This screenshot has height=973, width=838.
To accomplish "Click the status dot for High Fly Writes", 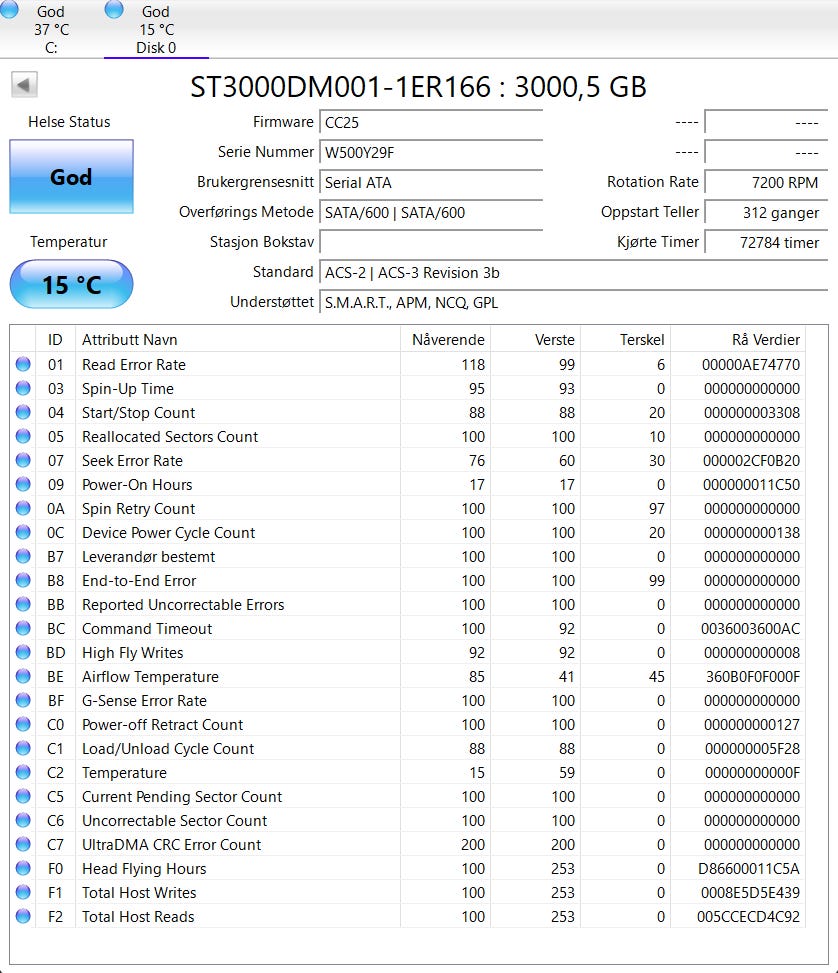I will coord(23,652).
